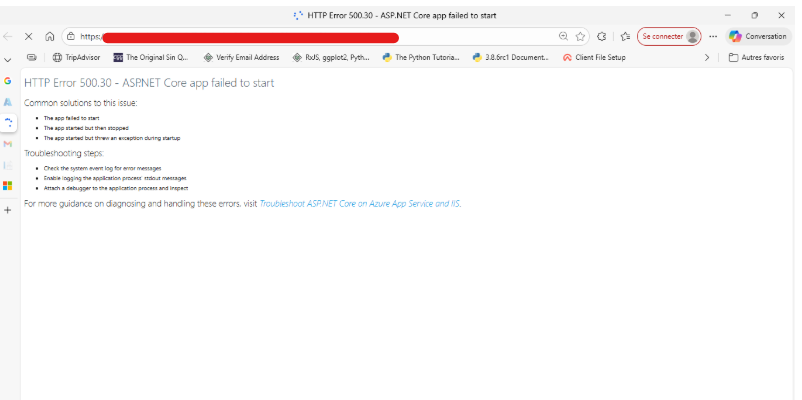802x400 pixels.
Task: Click 'Common solutions to this issue:' text
Action: [81, 103]
